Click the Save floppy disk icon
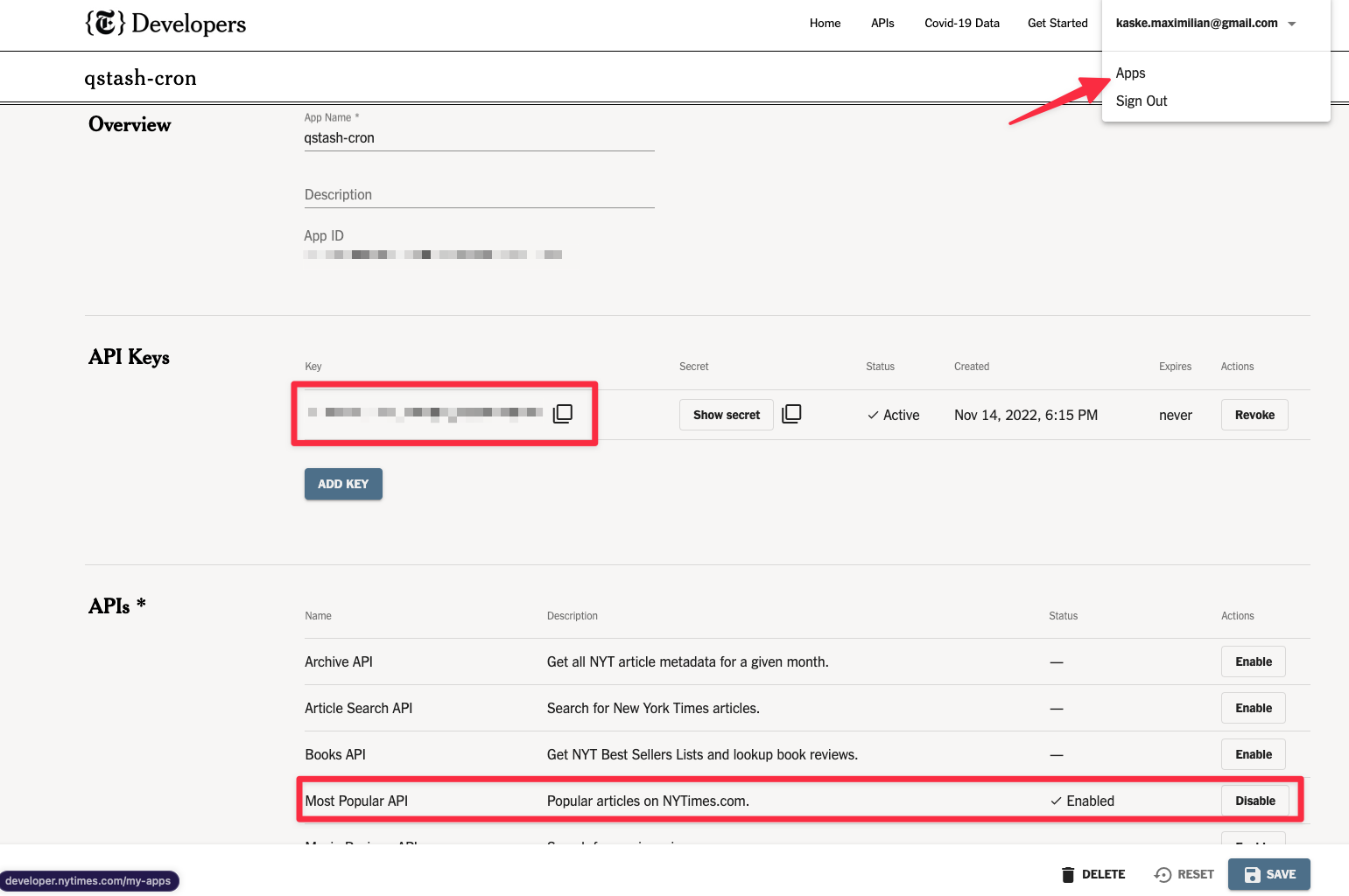 1252,874
